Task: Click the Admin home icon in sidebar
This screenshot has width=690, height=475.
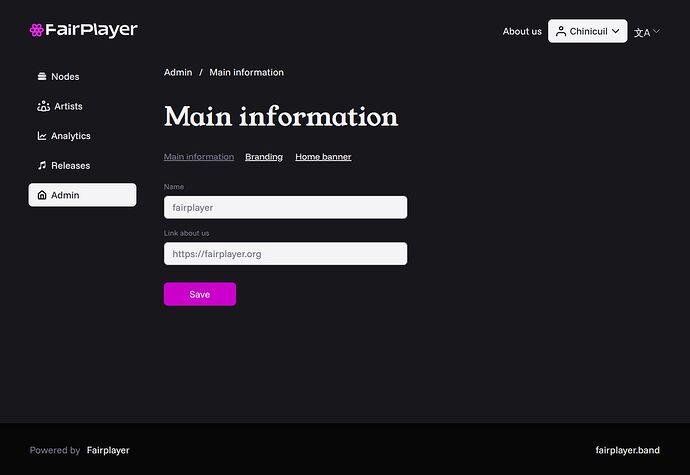Action: (42, 195)
